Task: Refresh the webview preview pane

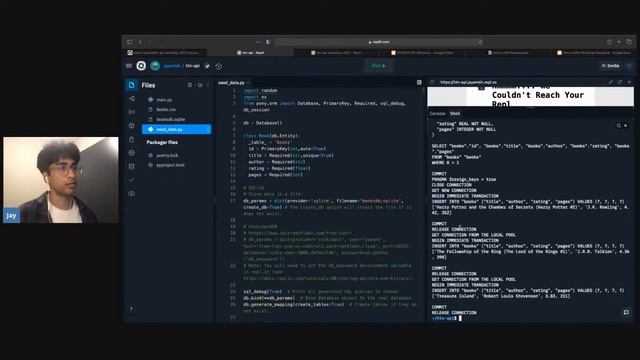Action: [432, 82]
